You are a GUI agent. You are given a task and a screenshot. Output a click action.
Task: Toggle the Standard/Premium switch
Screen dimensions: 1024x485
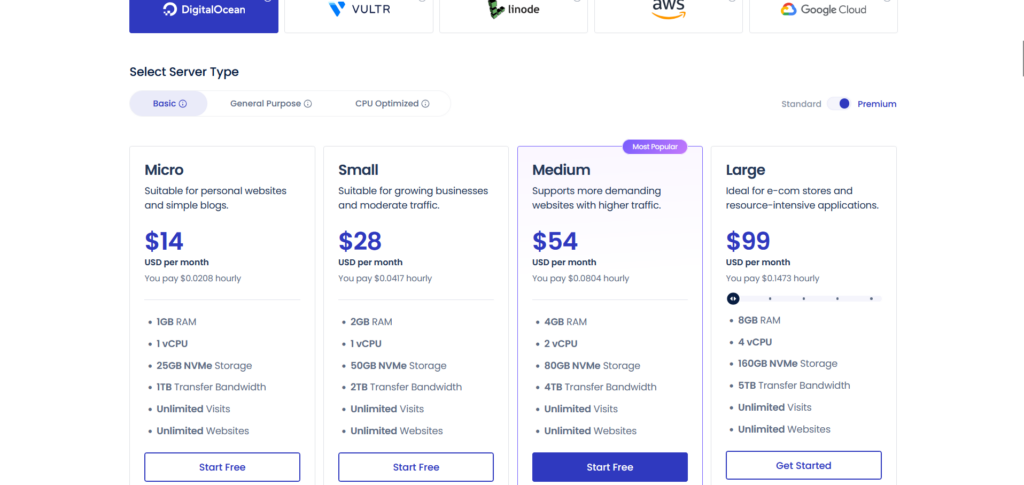840,104
